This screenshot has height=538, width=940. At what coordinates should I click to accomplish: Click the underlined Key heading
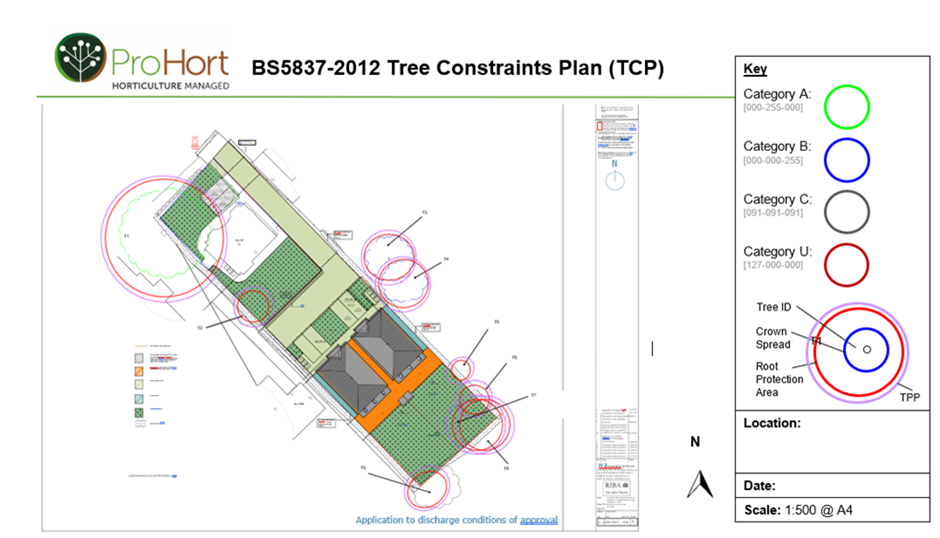click(755, 69)
